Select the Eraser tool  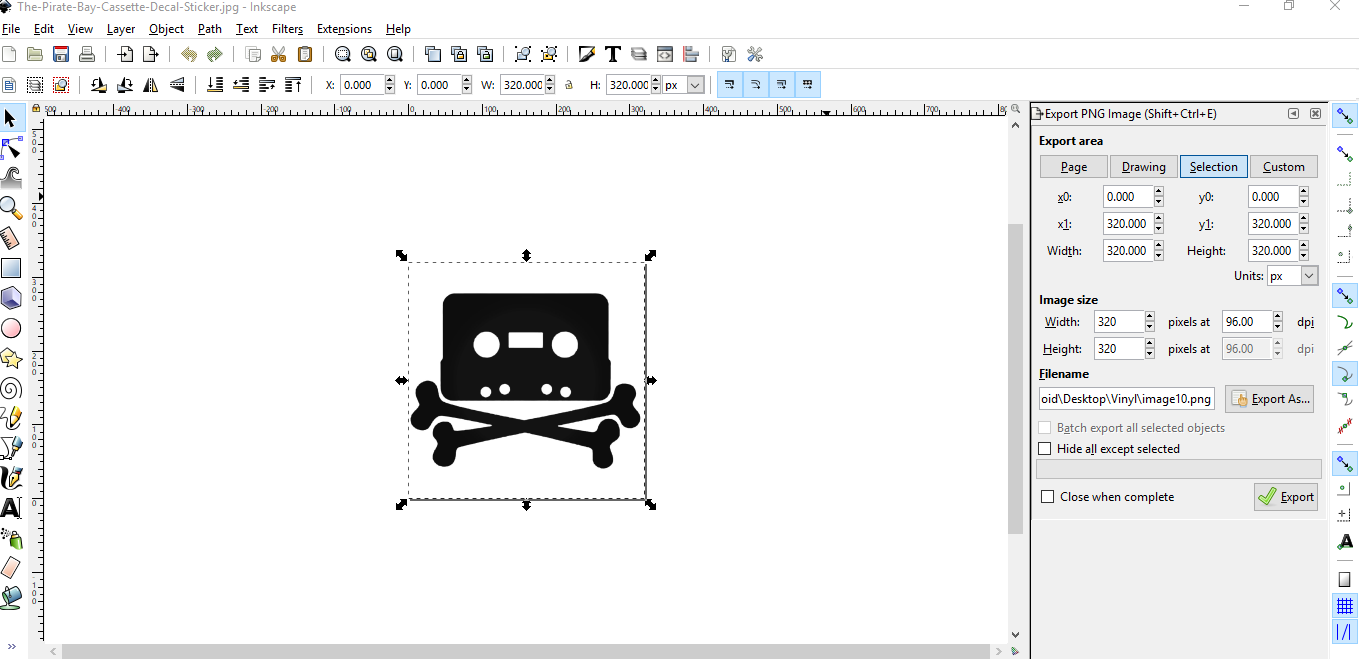coord(11,568)
